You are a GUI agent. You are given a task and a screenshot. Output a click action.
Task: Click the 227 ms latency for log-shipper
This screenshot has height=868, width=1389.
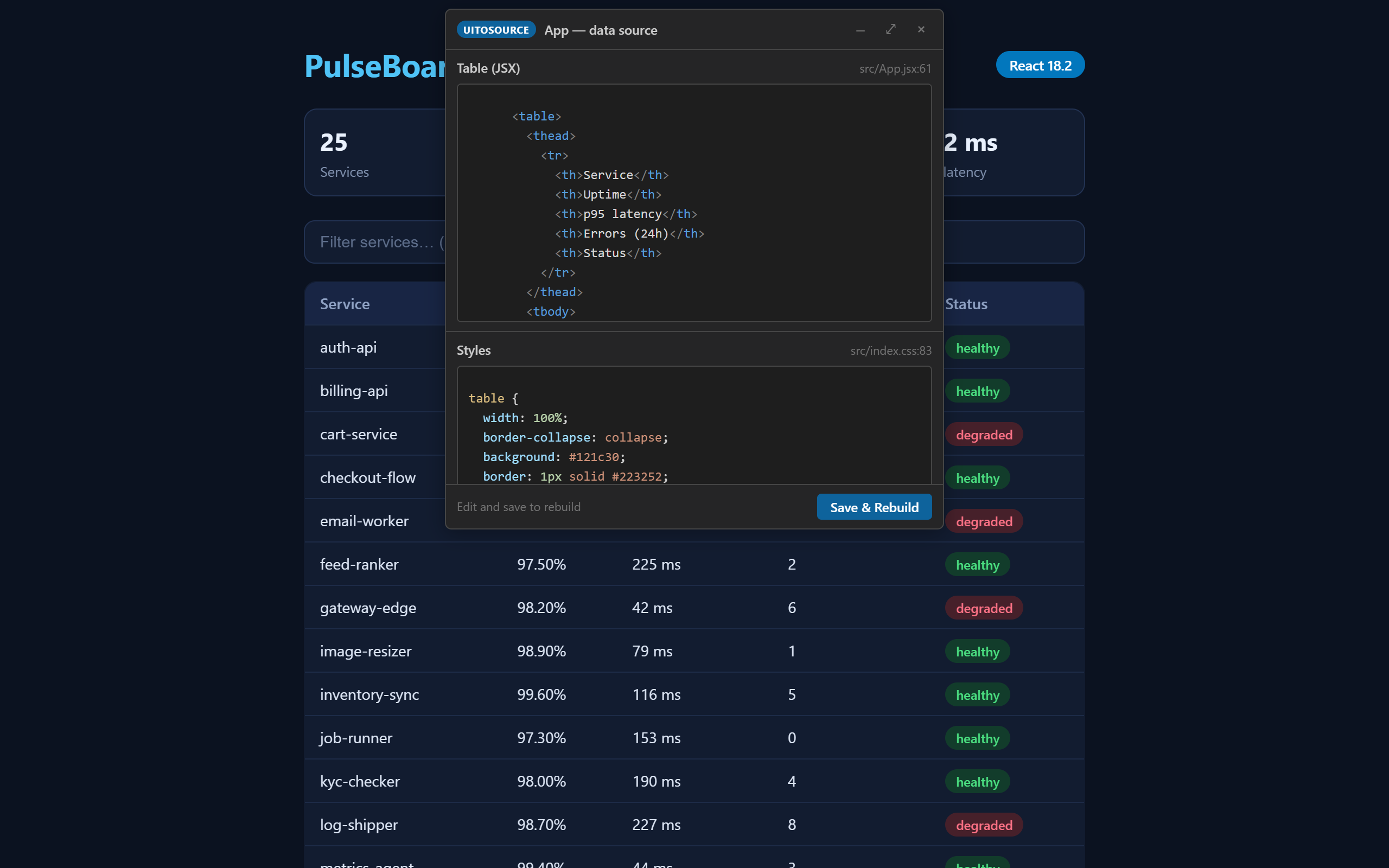pyautogui.click(x=656, y=825)
